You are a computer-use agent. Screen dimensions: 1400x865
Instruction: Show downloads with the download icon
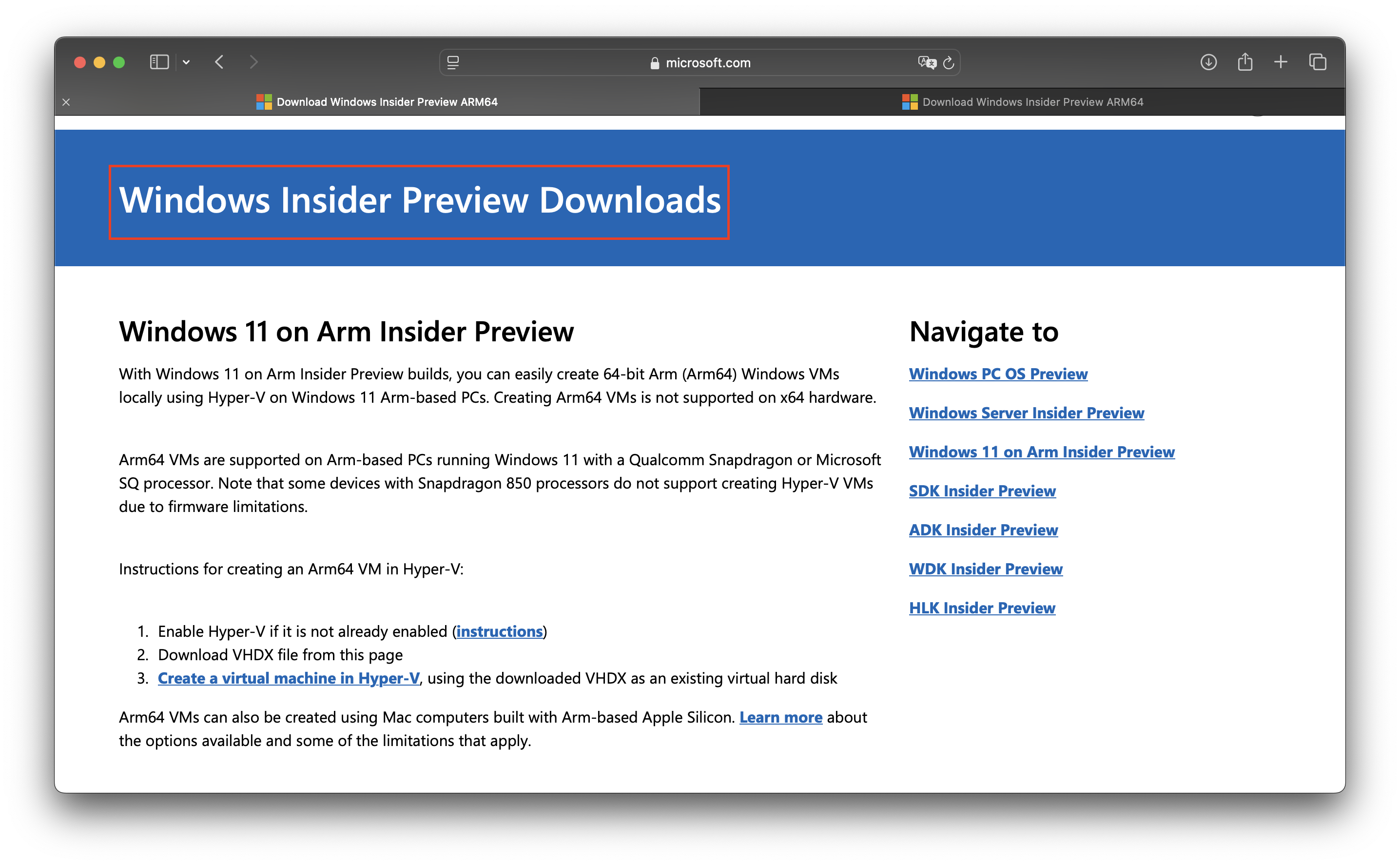[1208, 62]
